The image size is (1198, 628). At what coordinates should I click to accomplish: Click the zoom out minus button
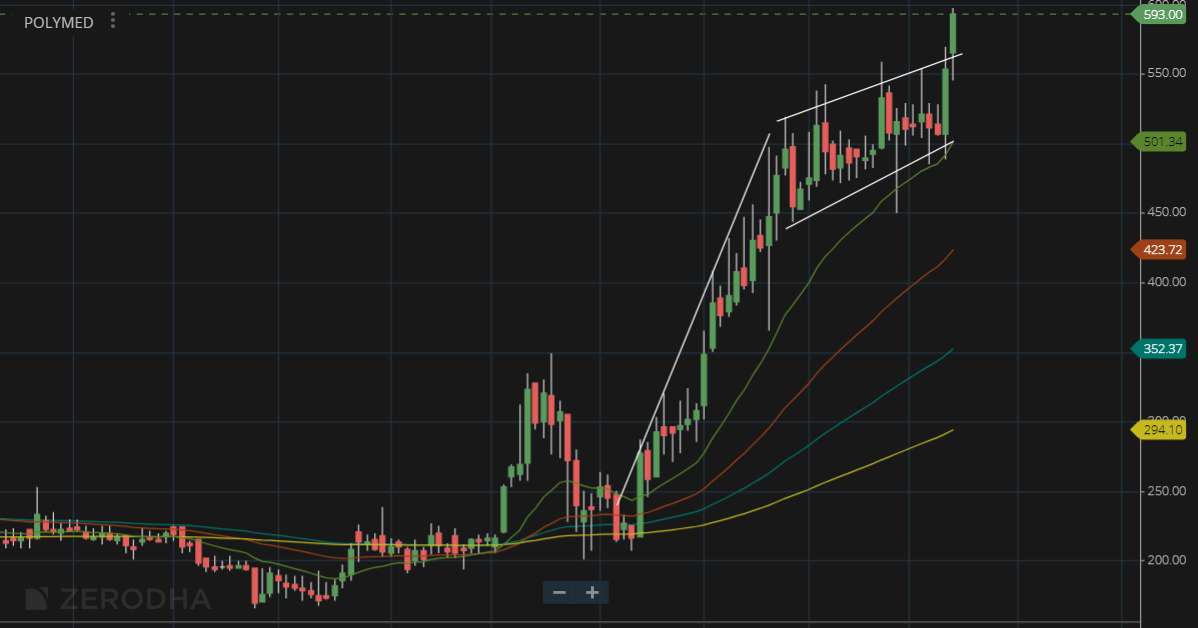pos(559,592)
